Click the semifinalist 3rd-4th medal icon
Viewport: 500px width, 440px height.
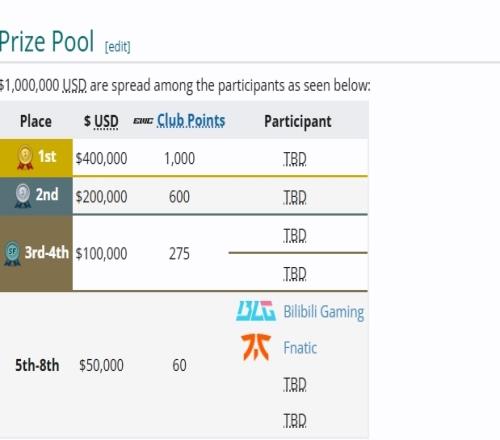(12, 253)
